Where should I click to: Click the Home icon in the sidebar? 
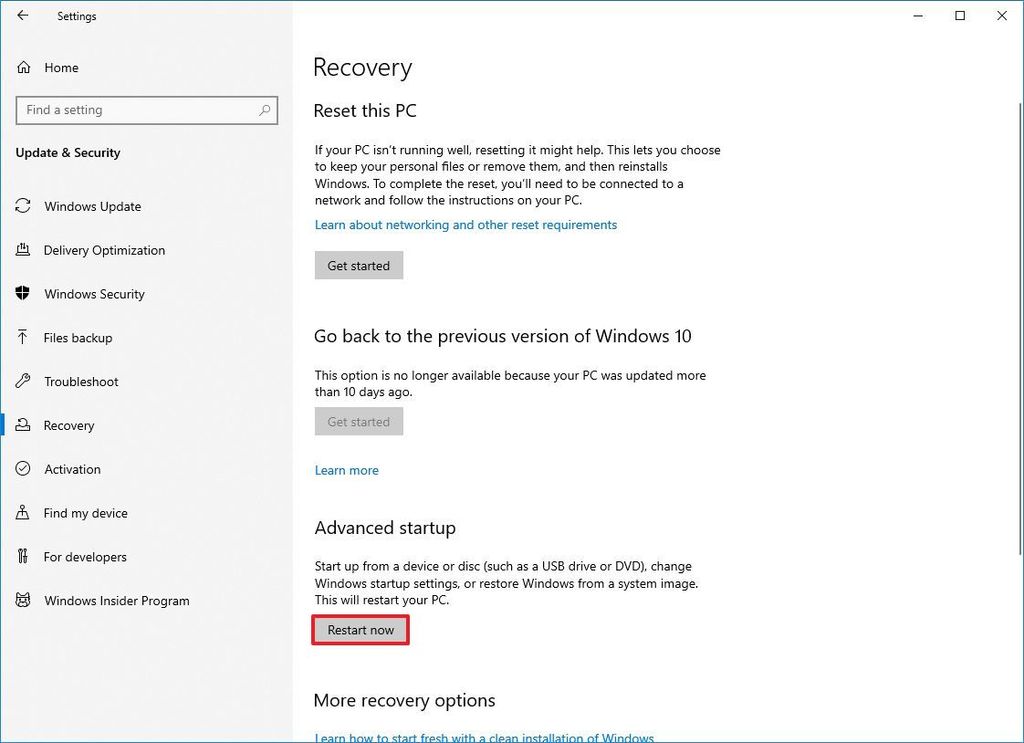pyautogui.click(x=23, y=67)
